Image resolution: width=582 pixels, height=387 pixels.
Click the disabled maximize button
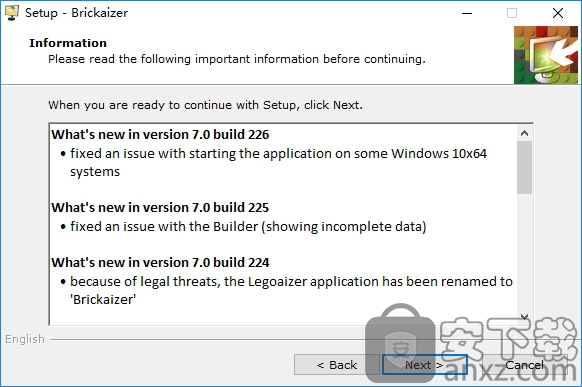point(512,13)
